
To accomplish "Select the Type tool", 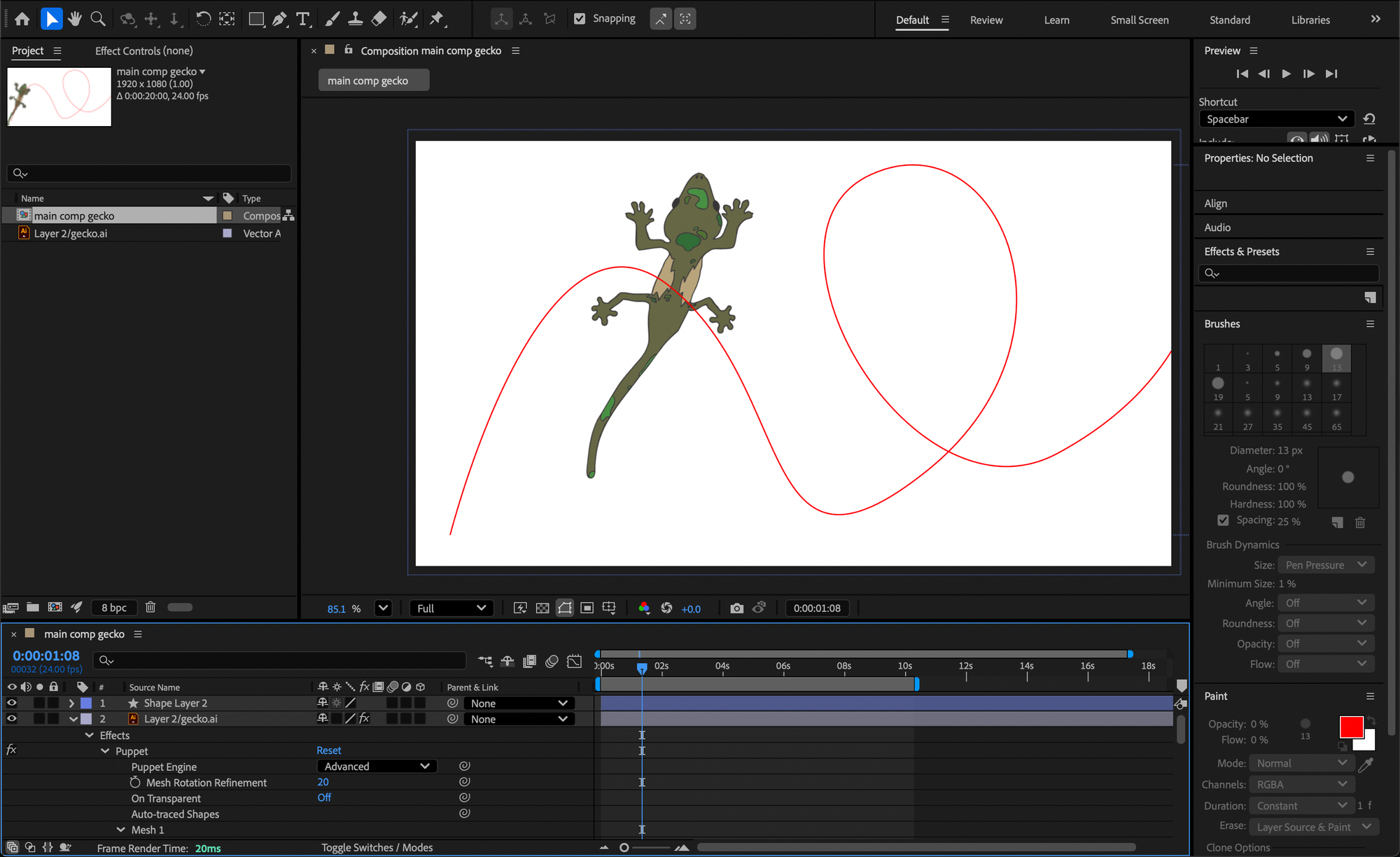I will [x=302, y=19].
